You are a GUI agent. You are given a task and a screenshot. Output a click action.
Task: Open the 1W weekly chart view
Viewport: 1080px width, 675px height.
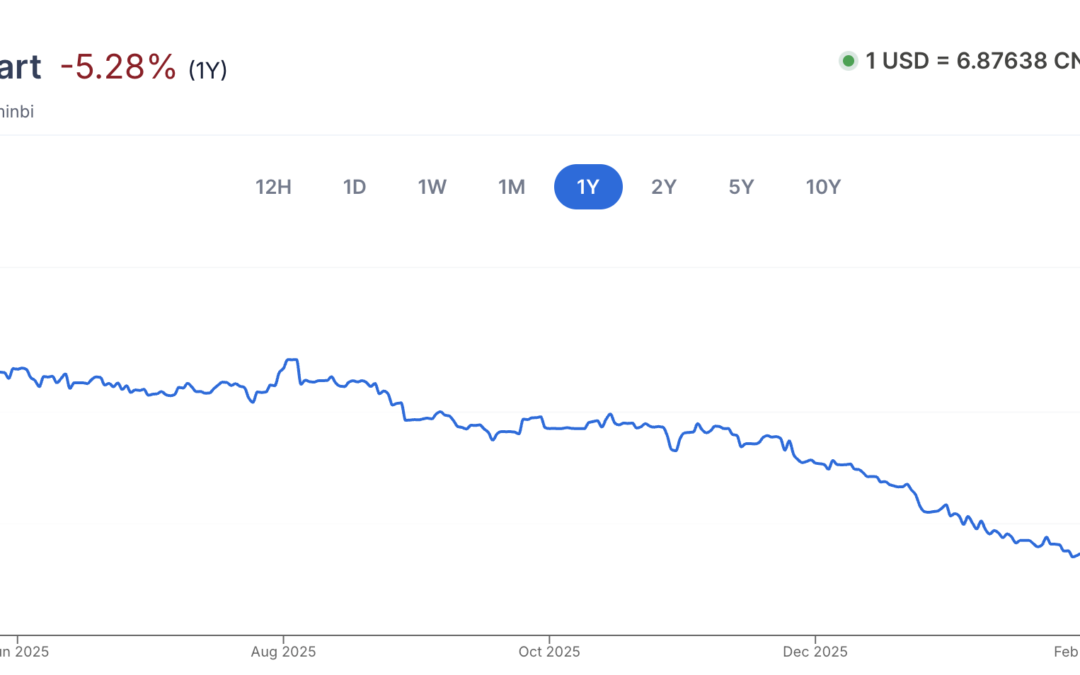coord(431,186)
